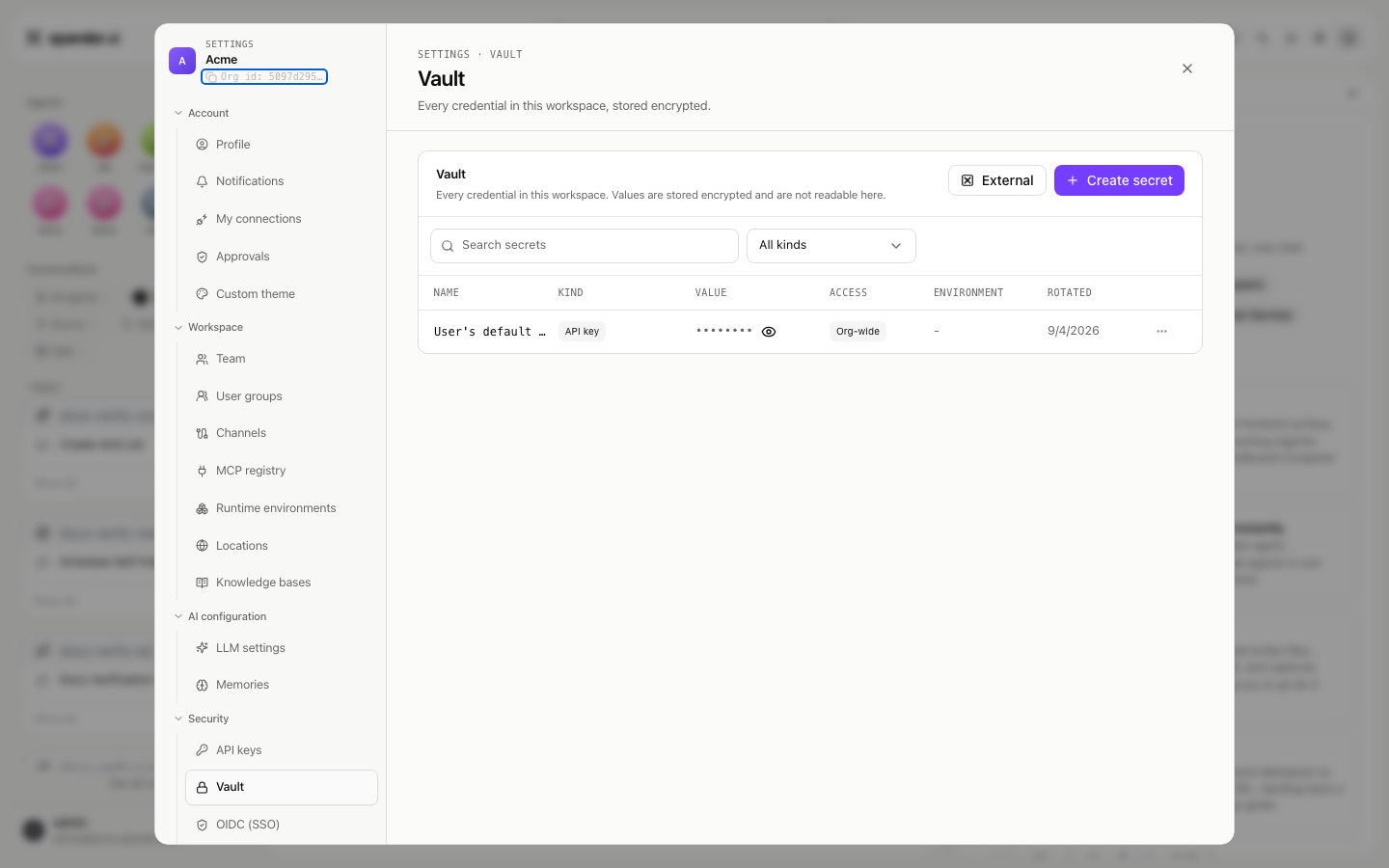Click the Locations globe icon
Viewport: 1389px width, 868px height.
coord(202,546)
